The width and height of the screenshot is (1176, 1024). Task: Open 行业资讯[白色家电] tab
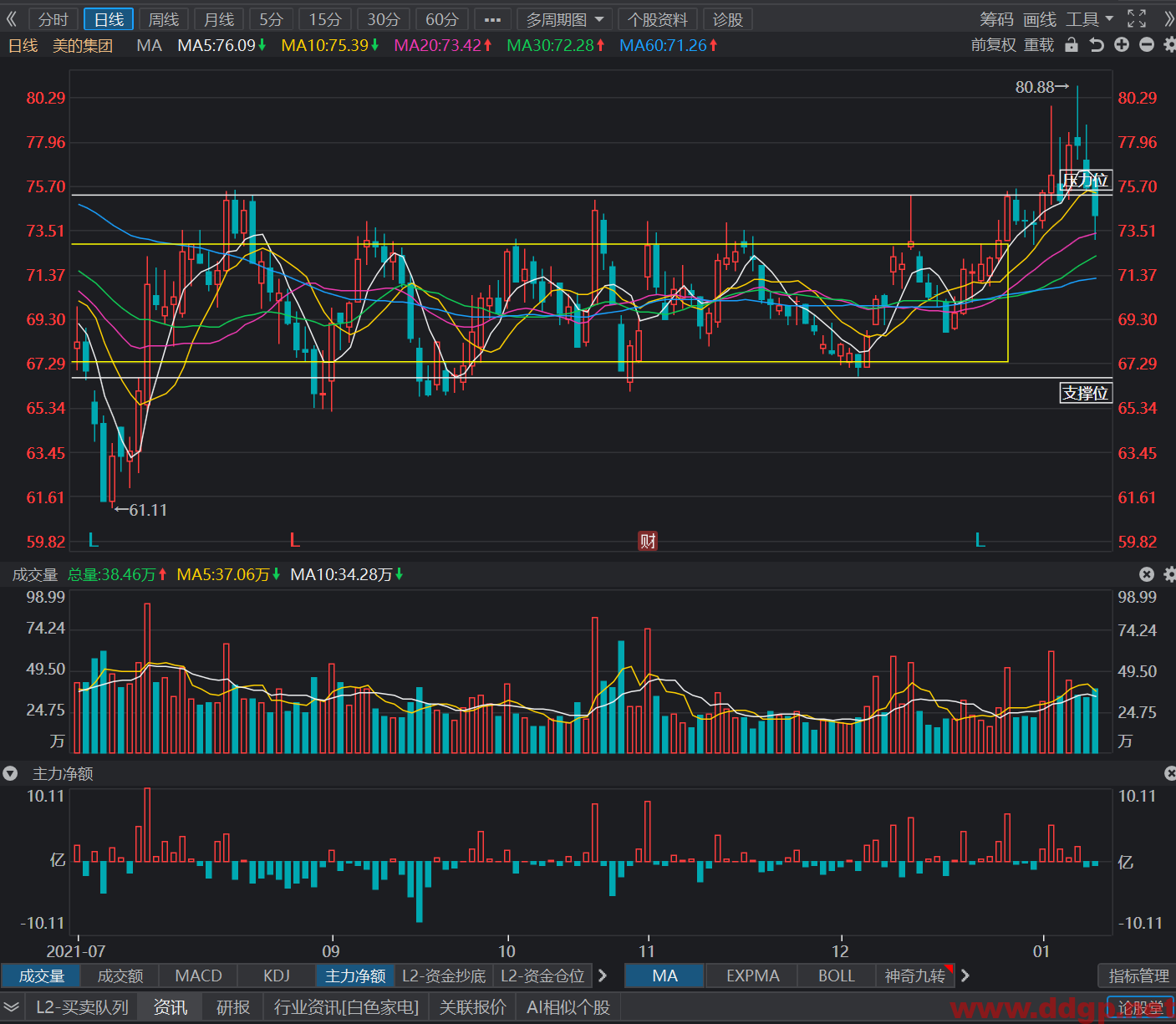pos(346,1007)
